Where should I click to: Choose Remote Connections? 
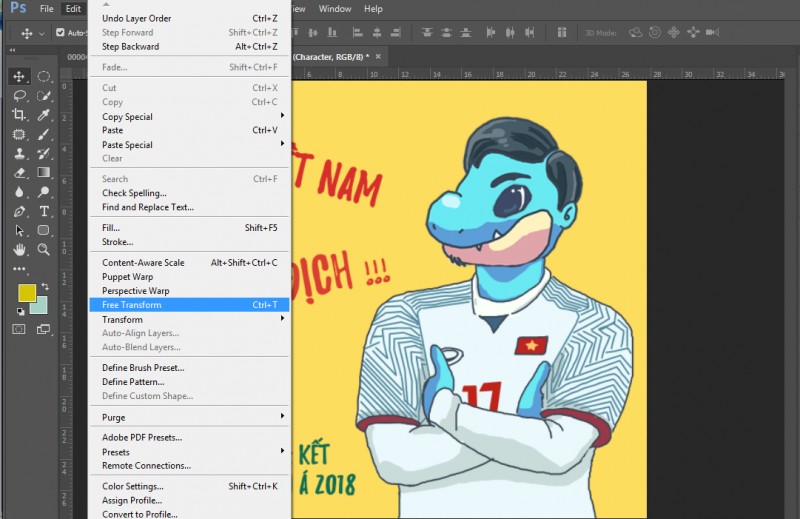click(x=189, y=465)
